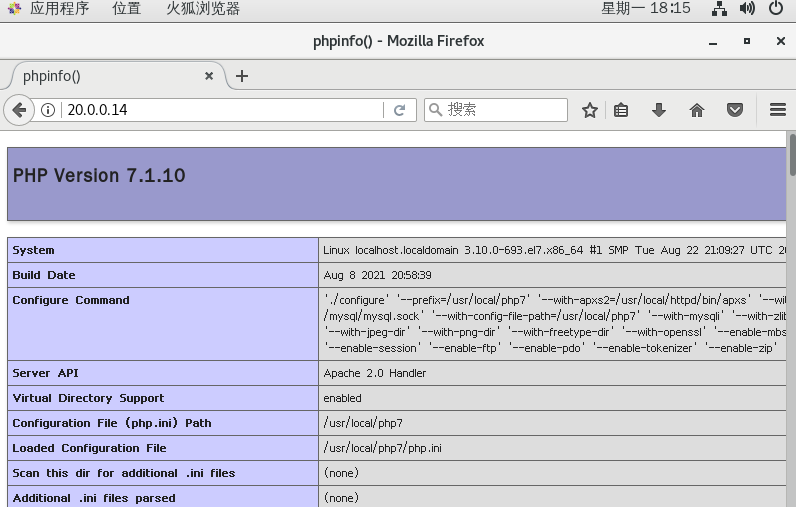This screenshot has height=507, width=796.
Task: Open the 应用程序 menu
Action: tap(59, 8)
